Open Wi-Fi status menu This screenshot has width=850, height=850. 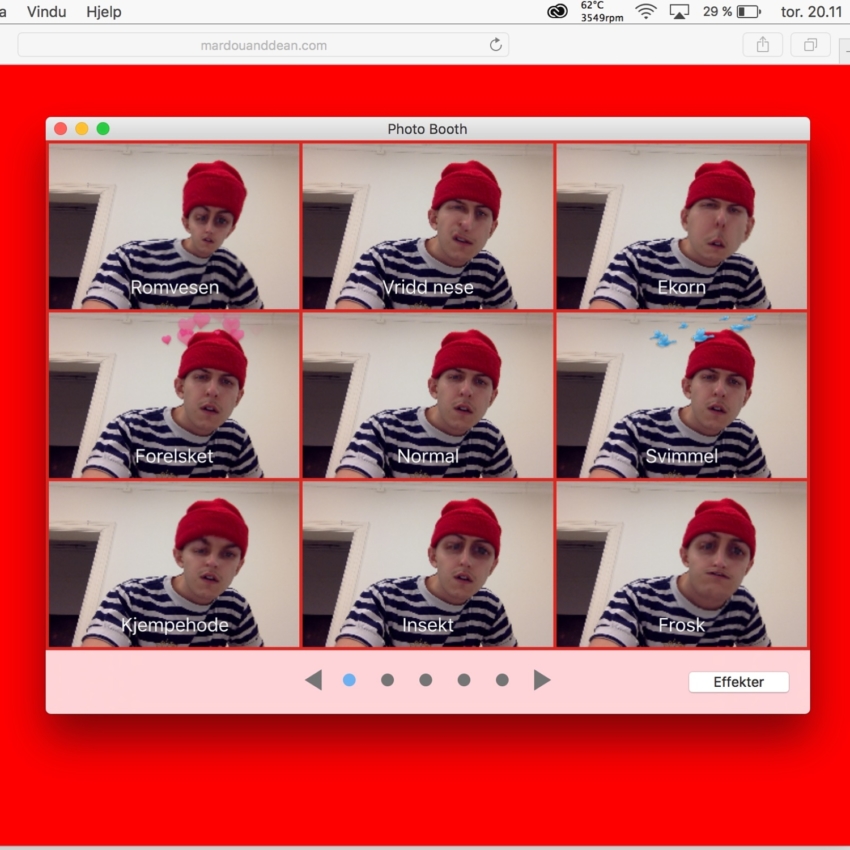coord(646,11)
